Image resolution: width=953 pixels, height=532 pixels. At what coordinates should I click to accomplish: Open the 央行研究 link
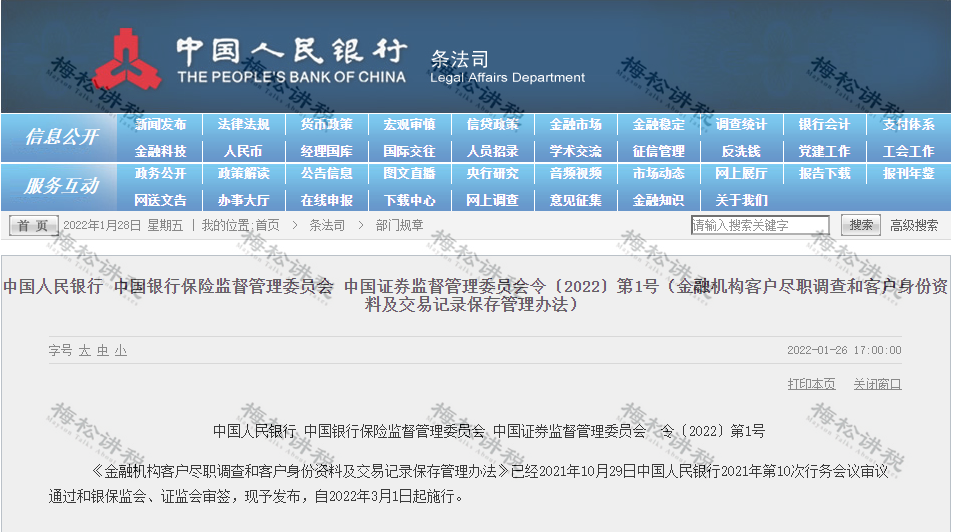492,174
